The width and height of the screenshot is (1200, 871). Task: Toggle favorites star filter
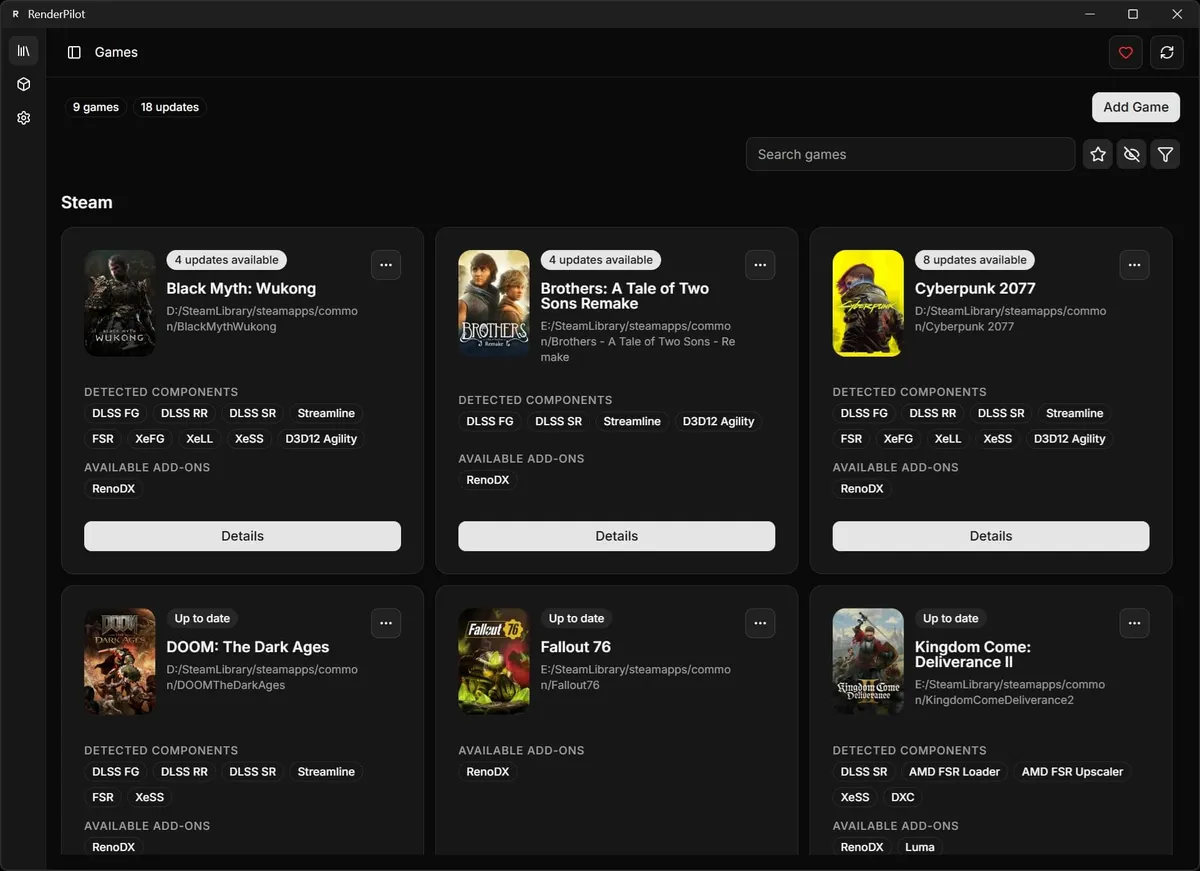[x=1098, y=154]
